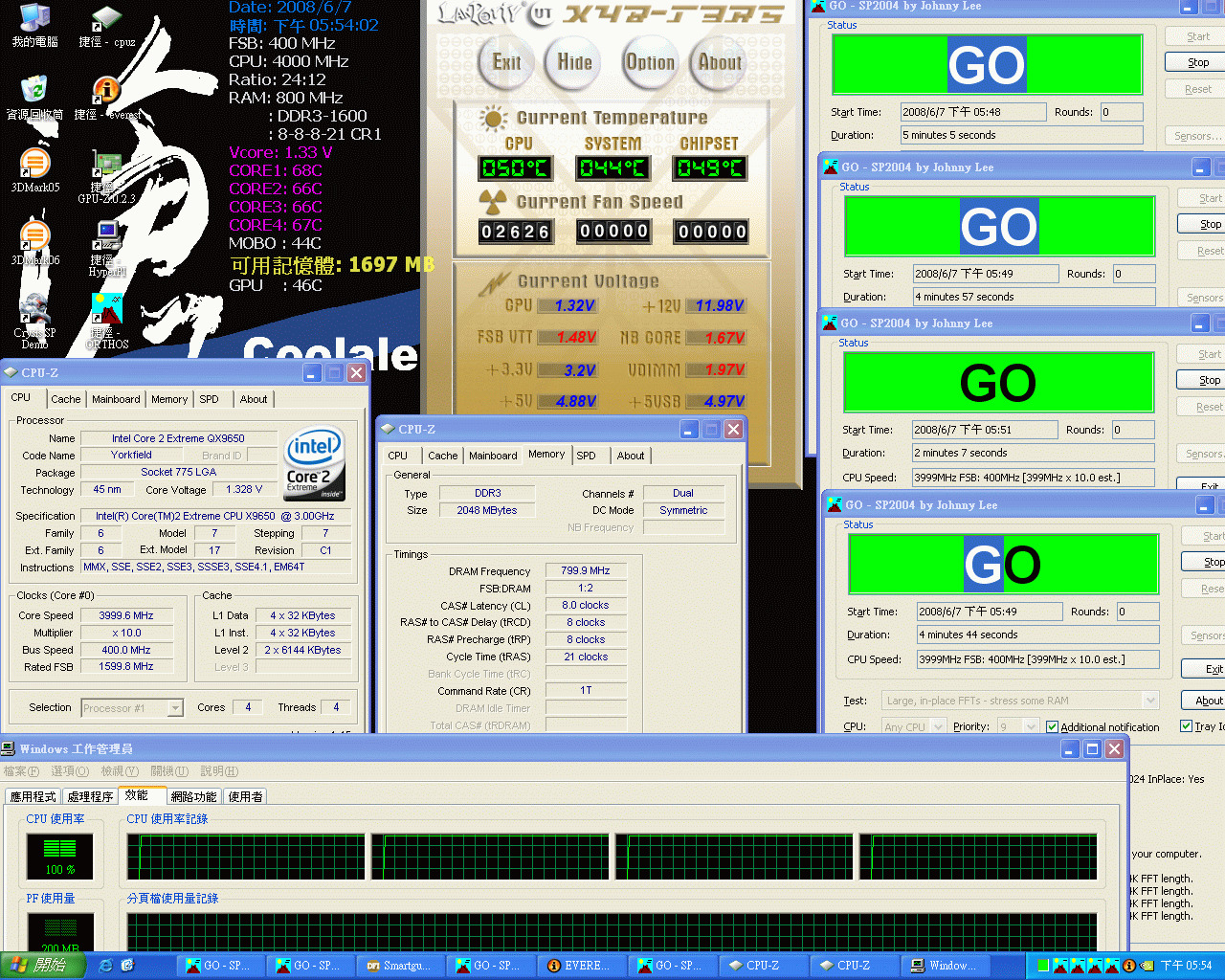Viewport: 1225px width, 980px height.
Task: Switch to 應用程式 tab in Task Manager
Action: 33,796
